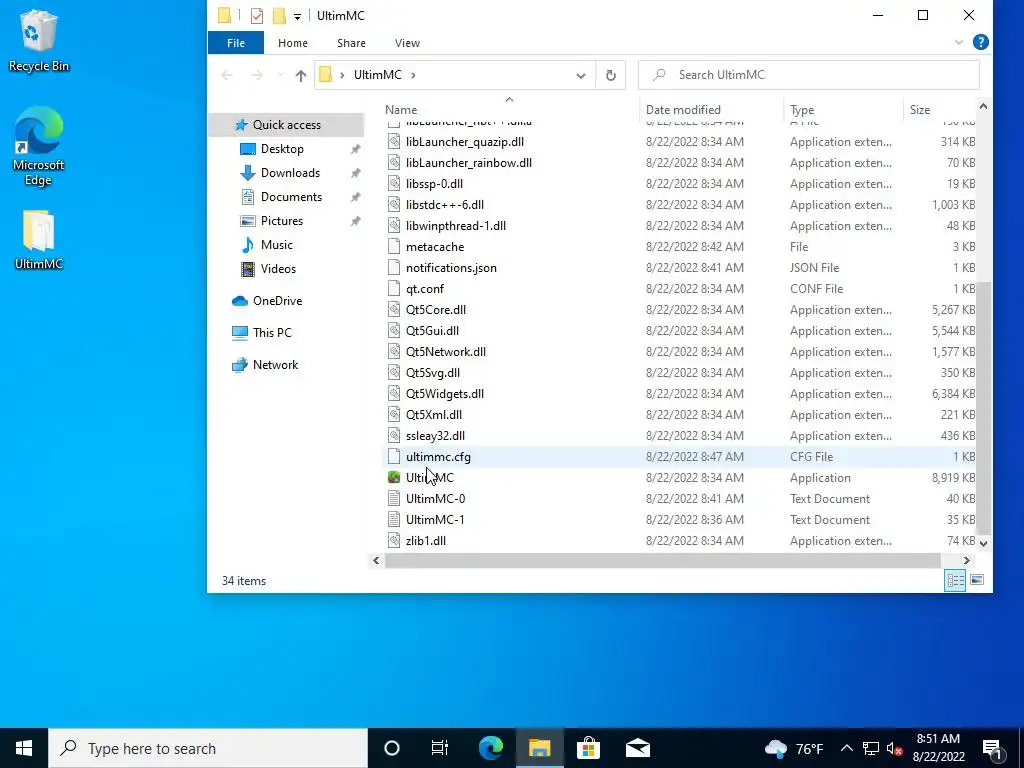1024x768 pixels.
Task: Open Videos in the navigation pane
Action: pos(278,269)
